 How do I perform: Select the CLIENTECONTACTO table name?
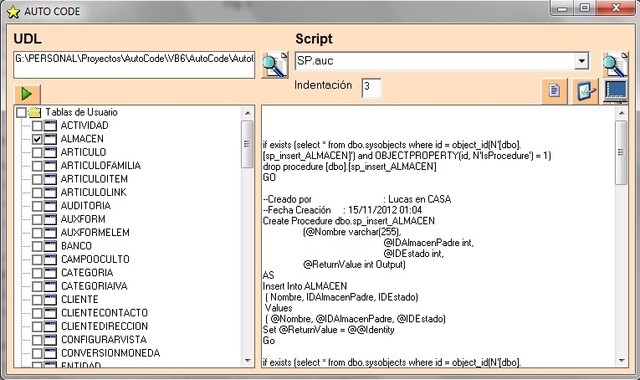104,313
